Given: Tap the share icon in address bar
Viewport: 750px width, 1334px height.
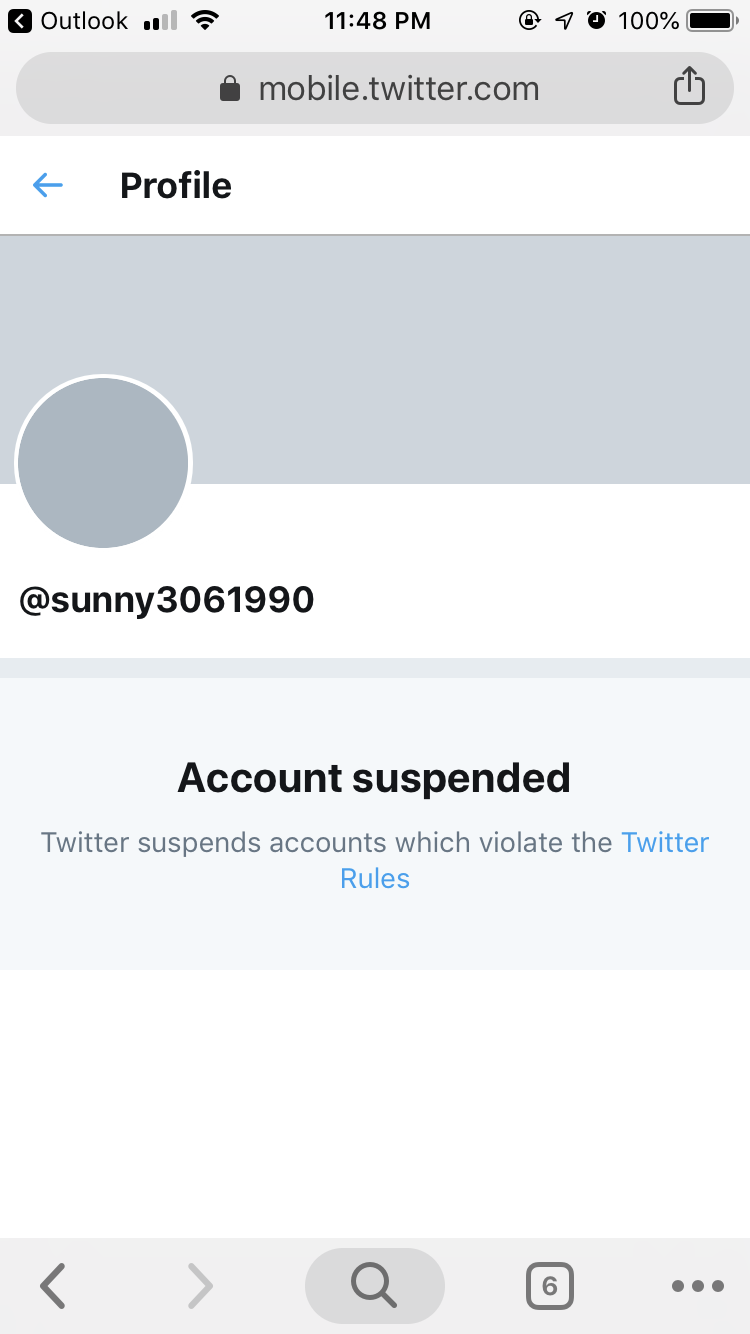Looking at the screenshot, I should pyautogui.click(x=689, y=88).
